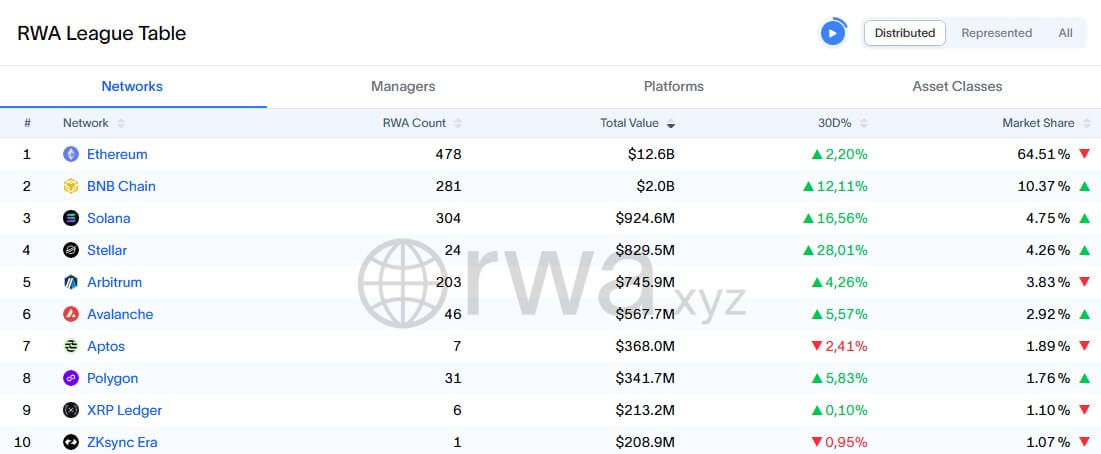Image resolution: width=1101 pixels, height=454 pixels.
Task: Select the Distributed view toggle
Action: click(904, 33)
